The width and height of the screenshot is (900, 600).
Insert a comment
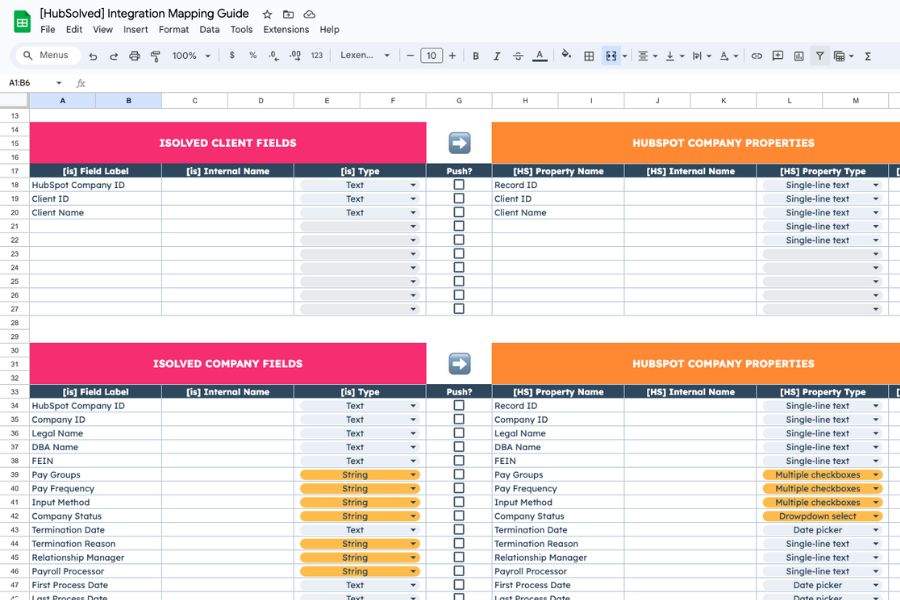(778, 56)
